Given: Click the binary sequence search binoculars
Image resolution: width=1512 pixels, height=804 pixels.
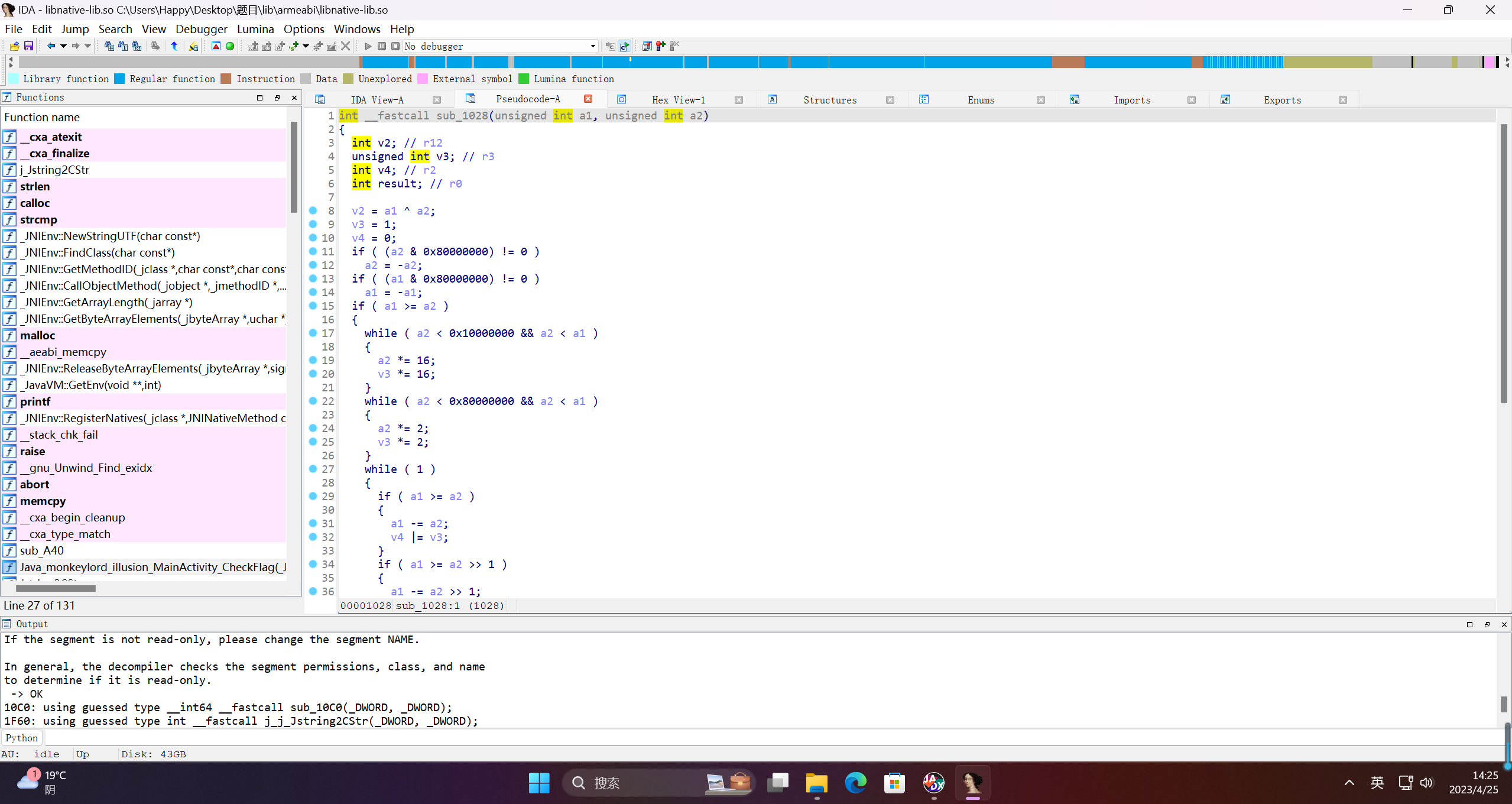Looking at the screenshot, I should pyautogui.click(x=137, y=46).
